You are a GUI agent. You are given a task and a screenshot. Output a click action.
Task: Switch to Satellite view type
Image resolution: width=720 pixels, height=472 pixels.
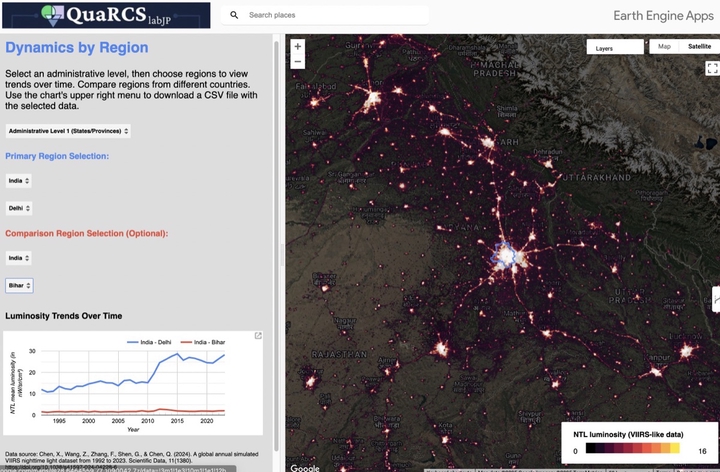click(x=698, y=47)
